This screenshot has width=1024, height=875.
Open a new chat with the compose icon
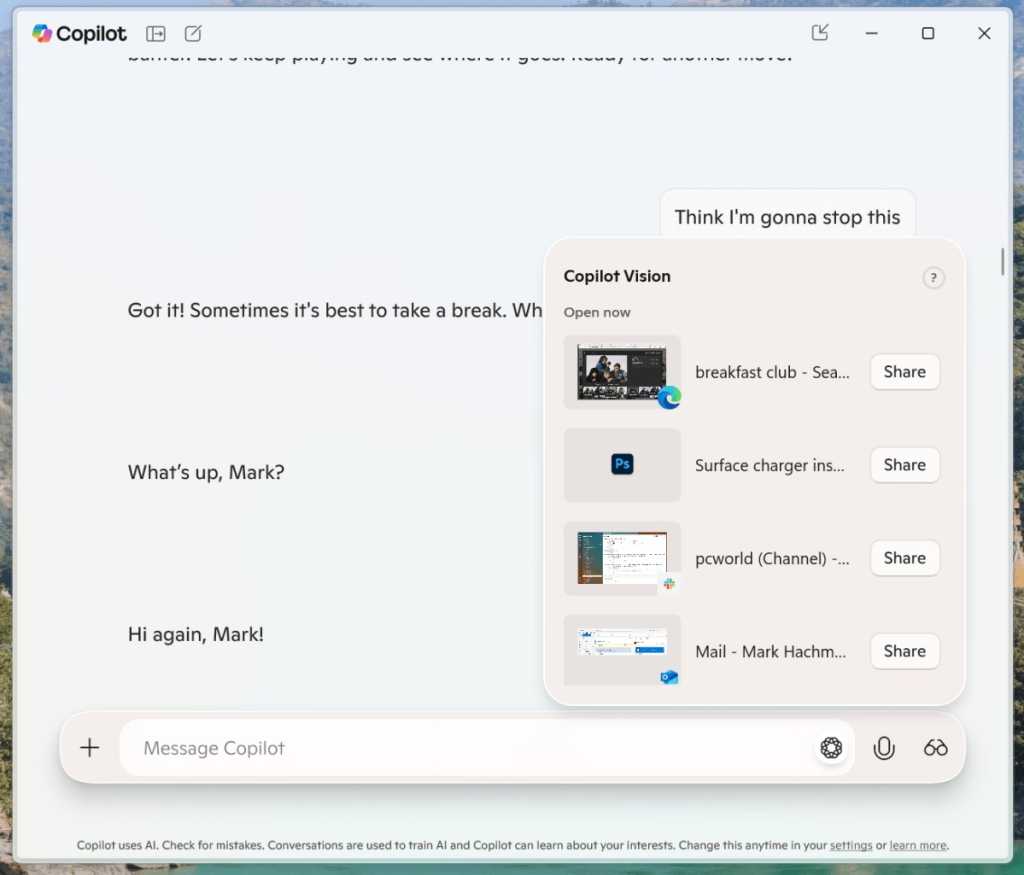[x=192, y=33]
